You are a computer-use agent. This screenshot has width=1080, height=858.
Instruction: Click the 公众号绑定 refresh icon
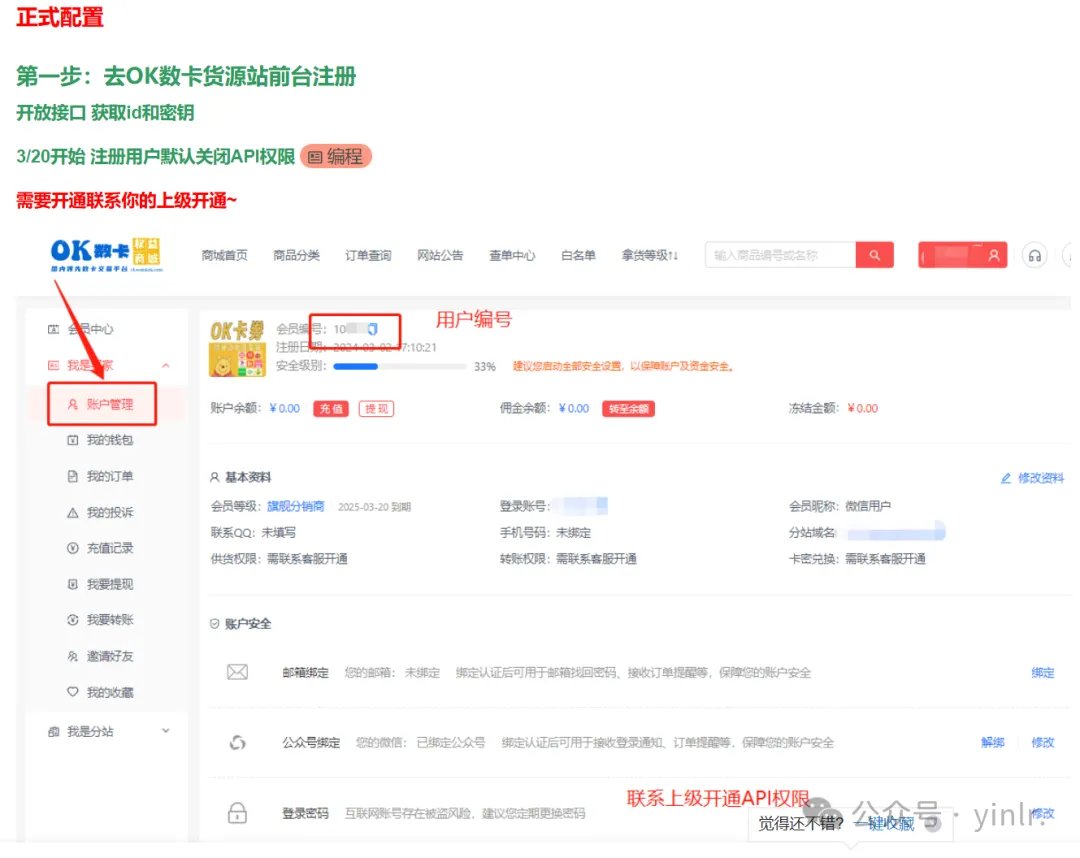(x=238, y=742)
